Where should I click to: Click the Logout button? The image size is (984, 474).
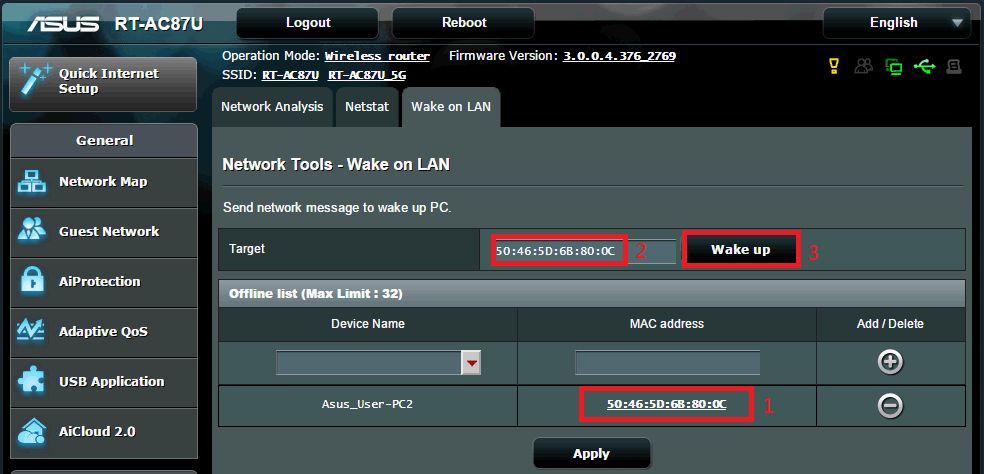(x=308, y=23)
